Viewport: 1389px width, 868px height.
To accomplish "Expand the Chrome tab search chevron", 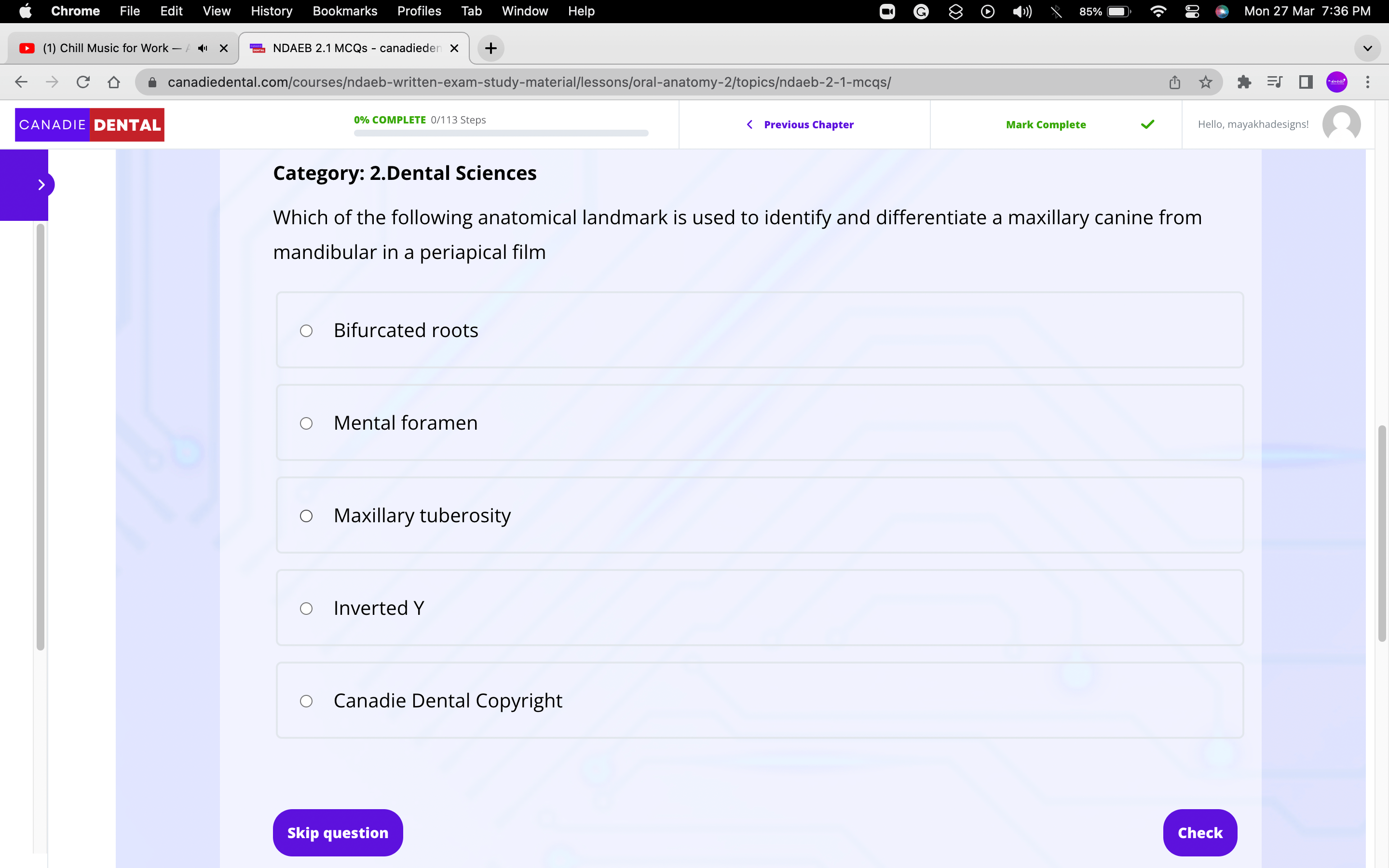I will click(x=1367, y=48).
